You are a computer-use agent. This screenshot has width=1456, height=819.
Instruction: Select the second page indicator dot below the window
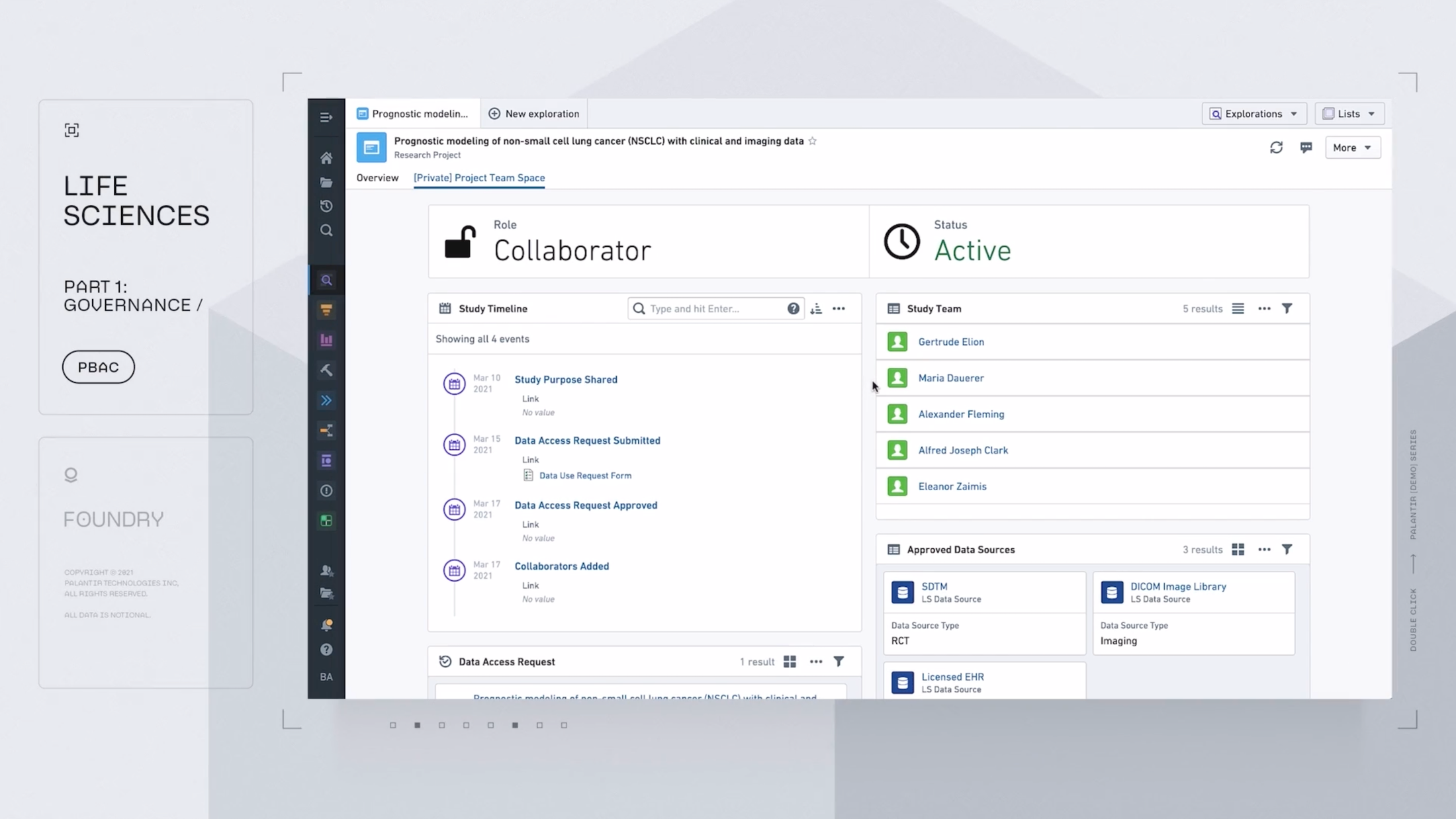pos(417,725)
